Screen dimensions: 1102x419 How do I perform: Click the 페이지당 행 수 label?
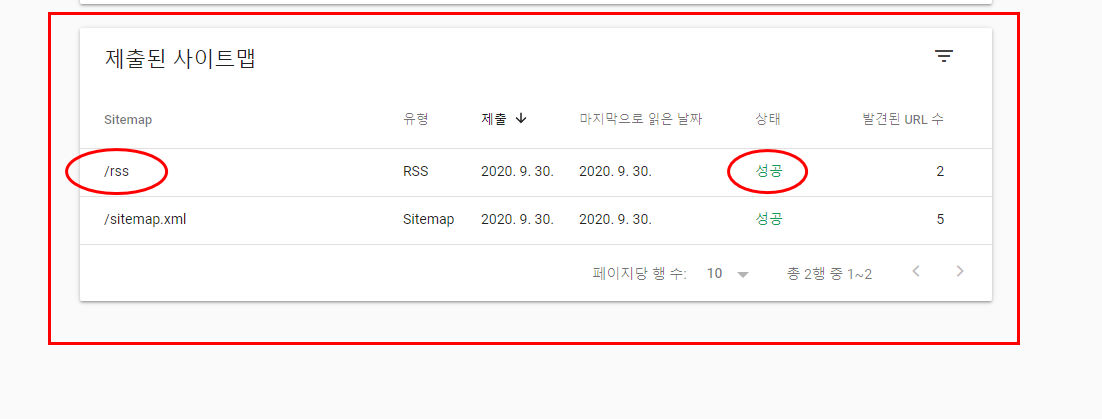(640, 273)
